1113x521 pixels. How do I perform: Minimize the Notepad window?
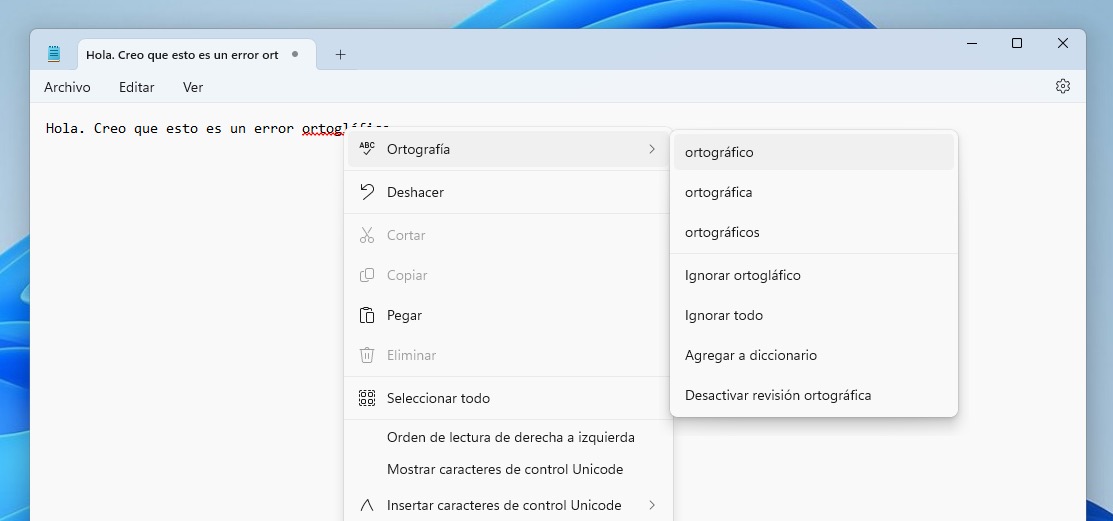[972, 43]
